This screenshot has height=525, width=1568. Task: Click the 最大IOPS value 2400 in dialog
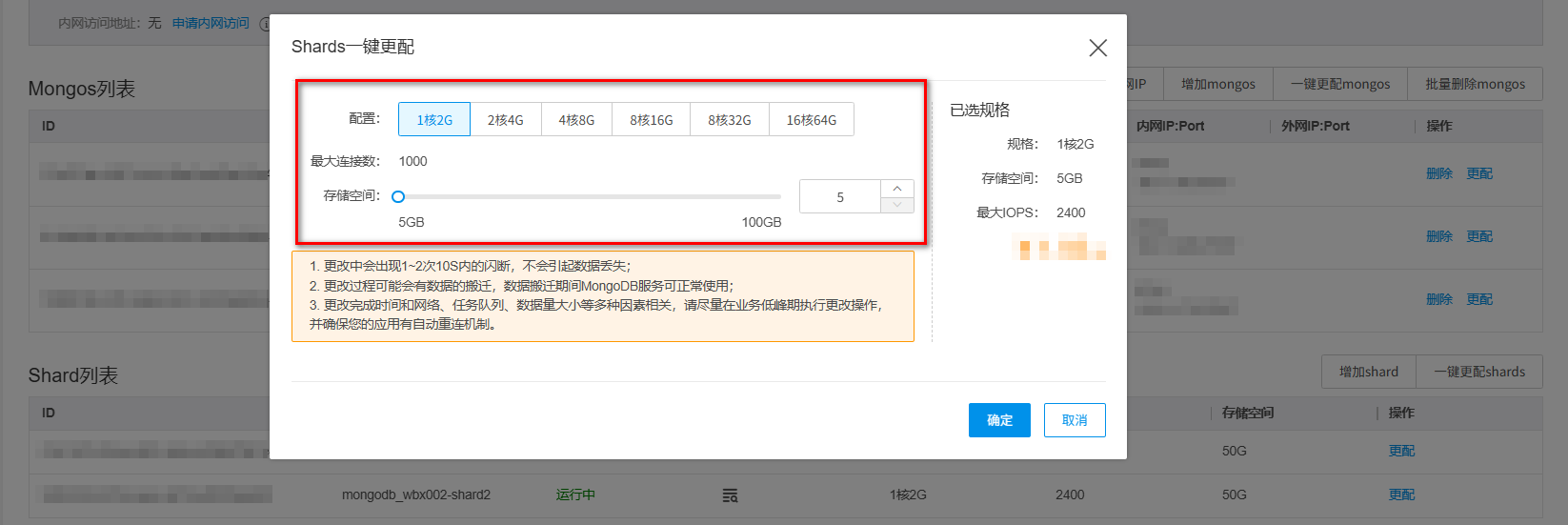point(1071,212)
